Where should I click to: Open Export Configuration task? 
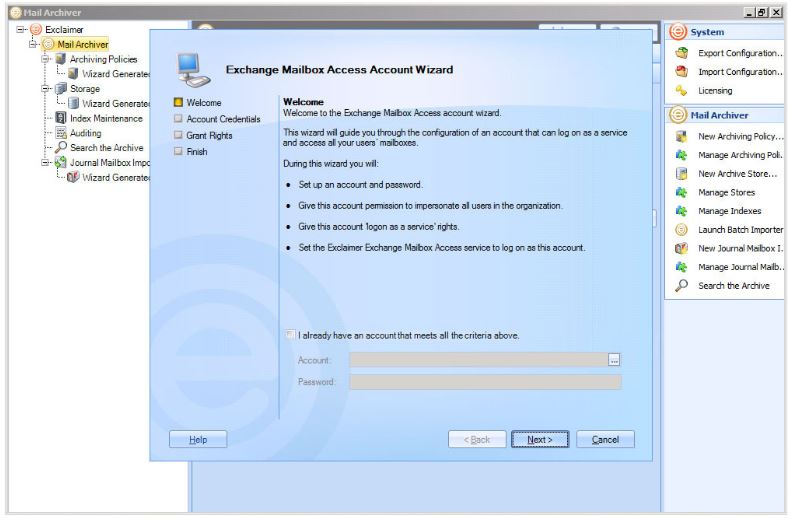pos(740,53)
